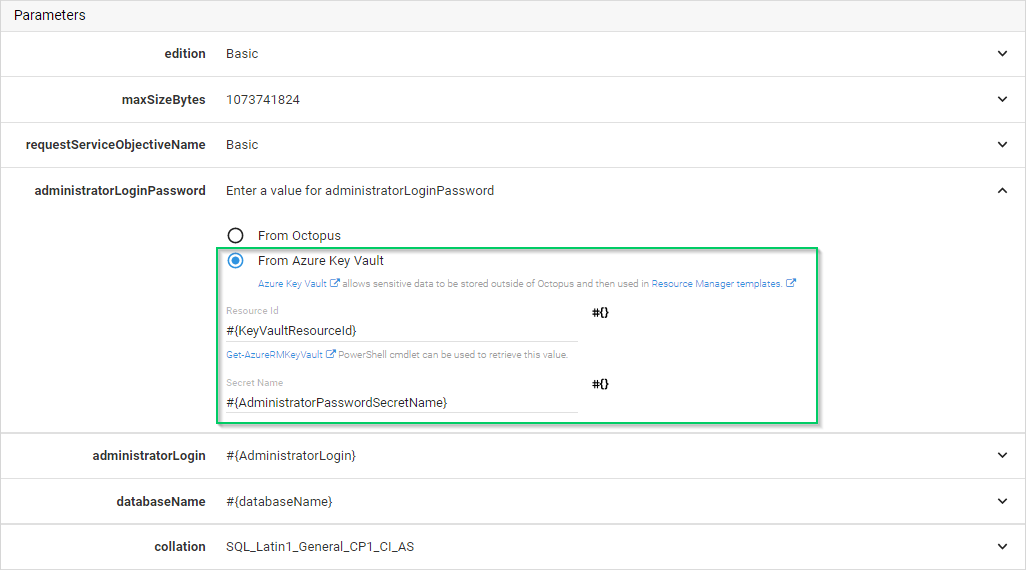Expand the edition parameter row
This screenshot has height=570, width=1026.
pyautogui.click(x=1002, y=54)
